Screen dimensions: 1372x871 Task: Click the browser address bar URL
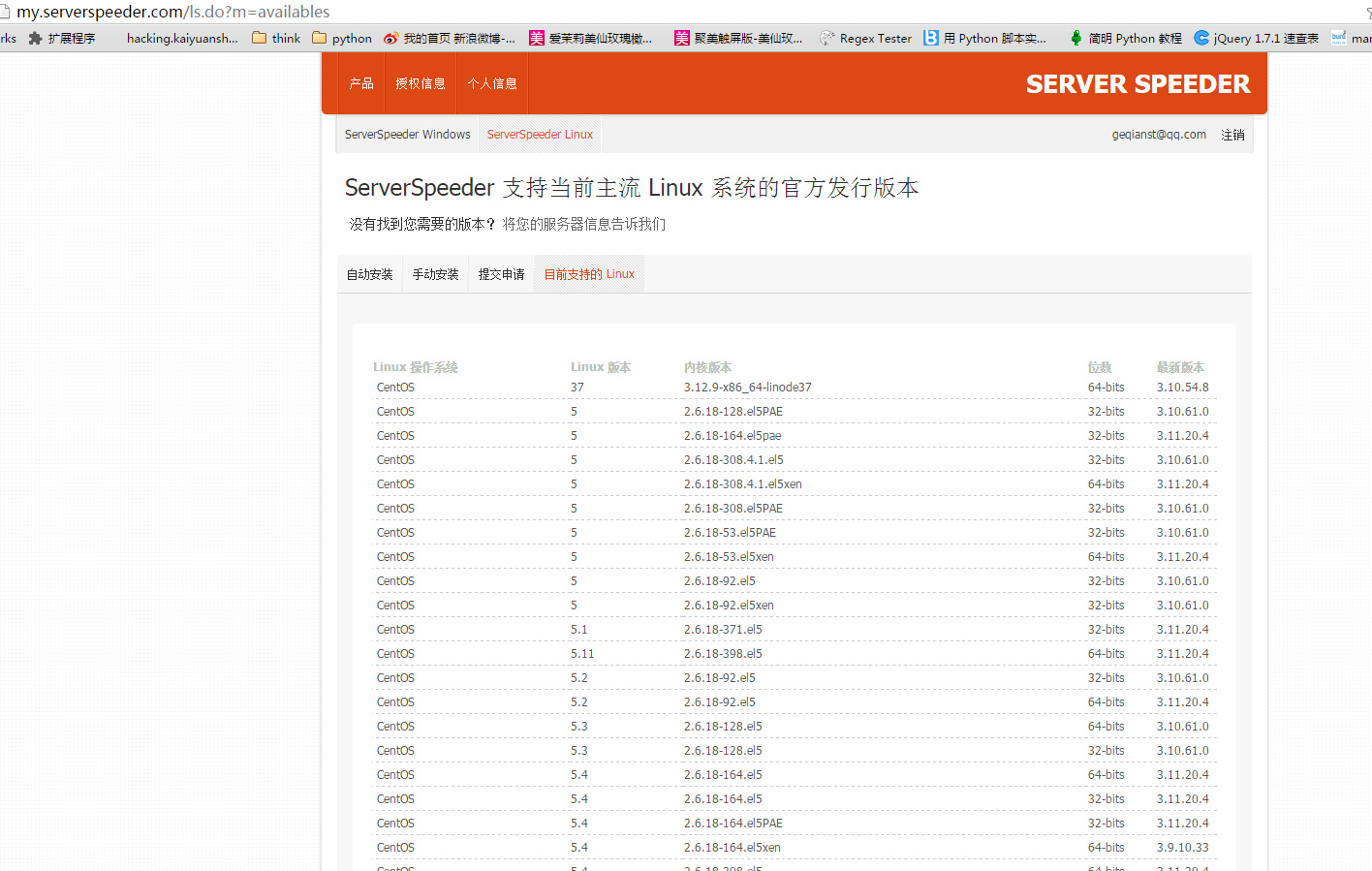pyautogui.click(x=172, y=12)
